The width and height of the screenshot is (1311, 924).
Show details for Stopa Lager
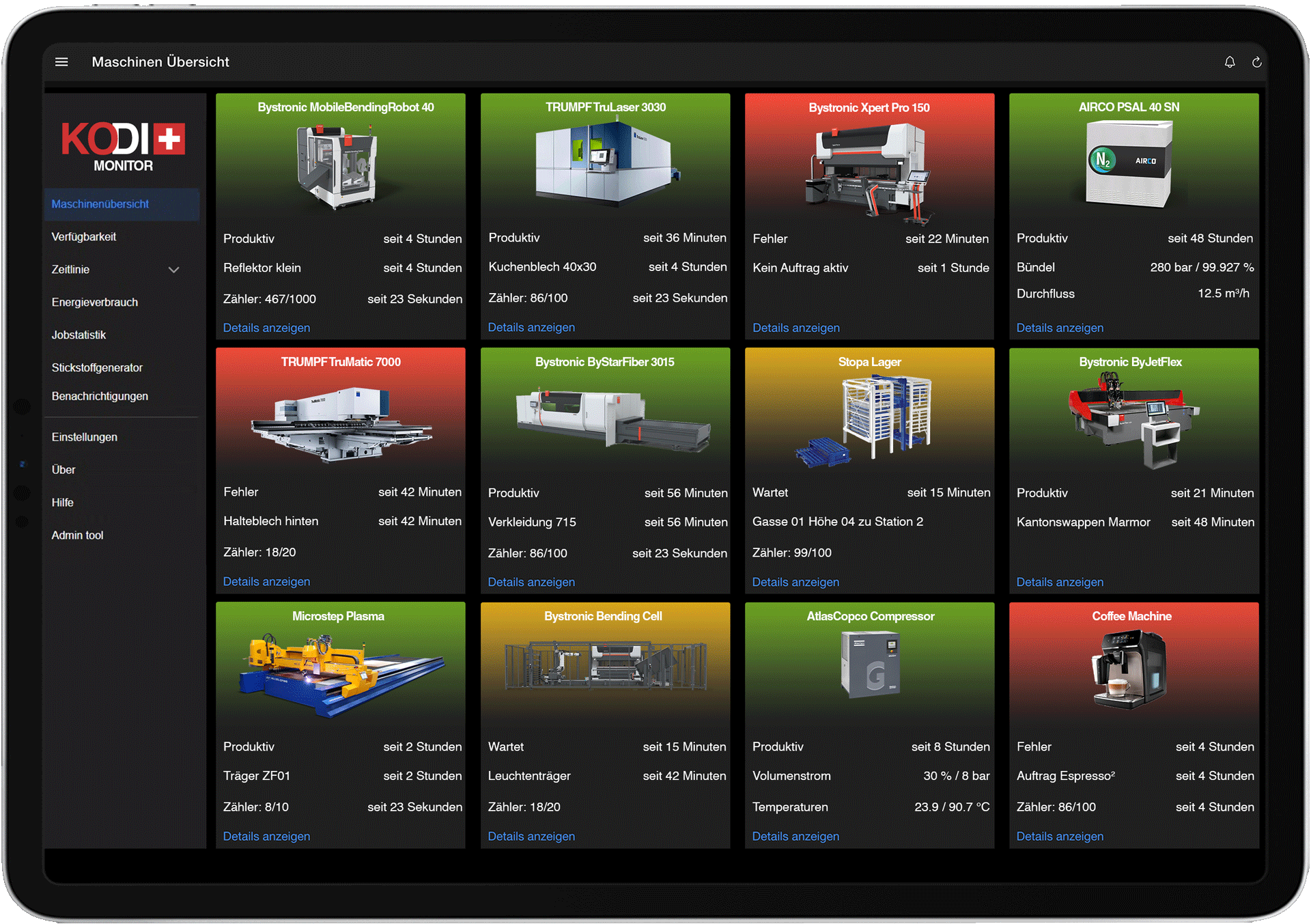[795, 583]
